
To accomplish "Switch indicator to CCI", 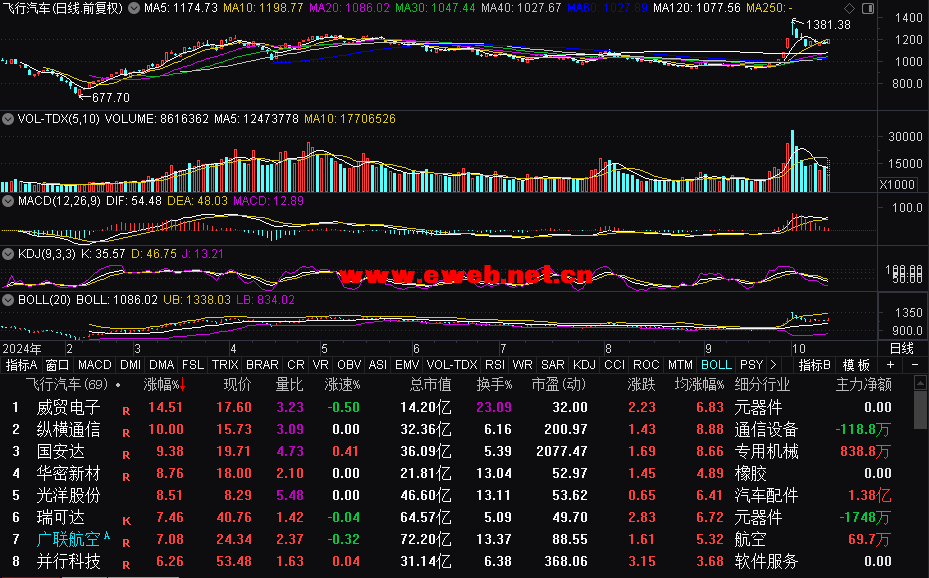I will pos(614,365).
